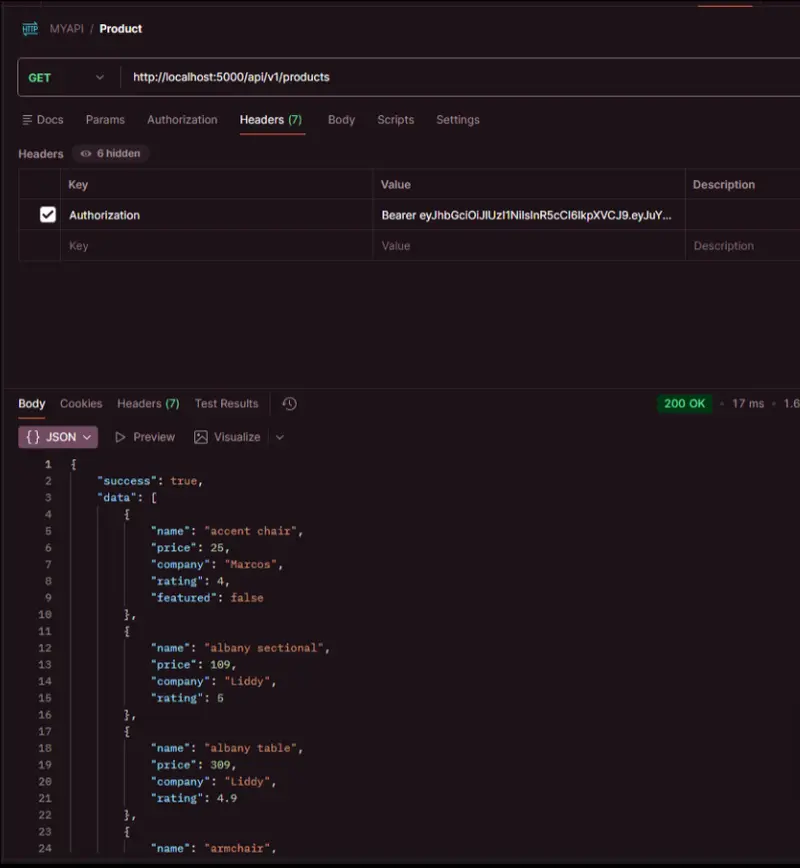Click "armchair" in the JSON response
This screenshot has width=800, height=868.
[237, 849]
